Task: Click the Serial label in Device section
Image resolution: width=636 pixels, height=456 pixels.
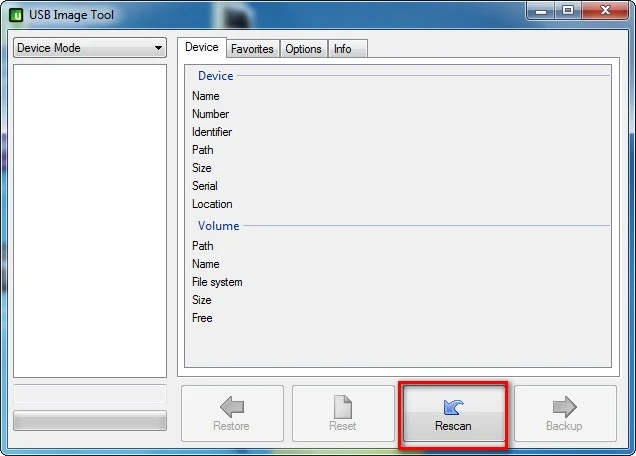Action: pyautogui.click(x=205, y=186)
